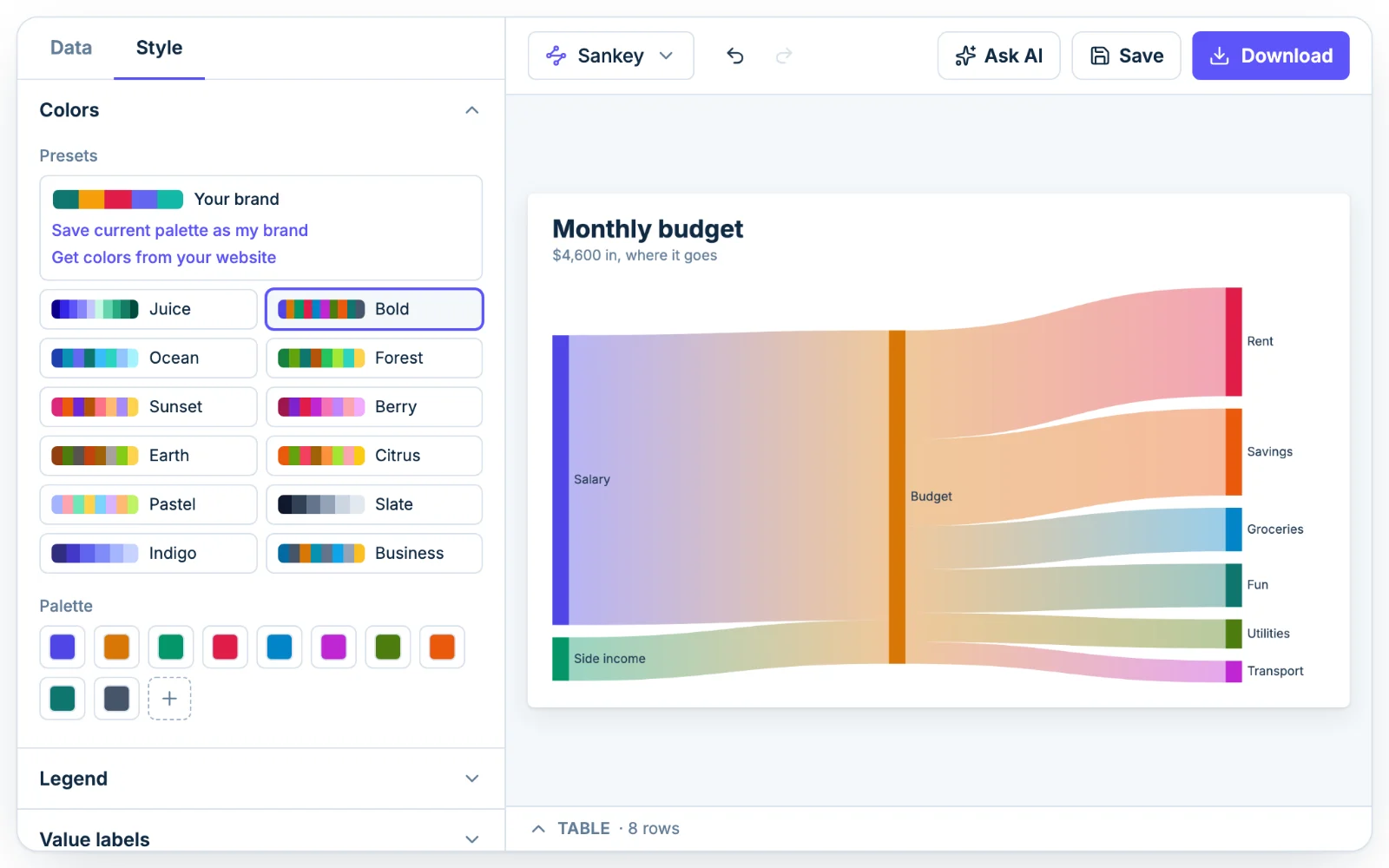Pick the Earth color preset
This screenshot has width=1389, height=868.
[148, 456]
